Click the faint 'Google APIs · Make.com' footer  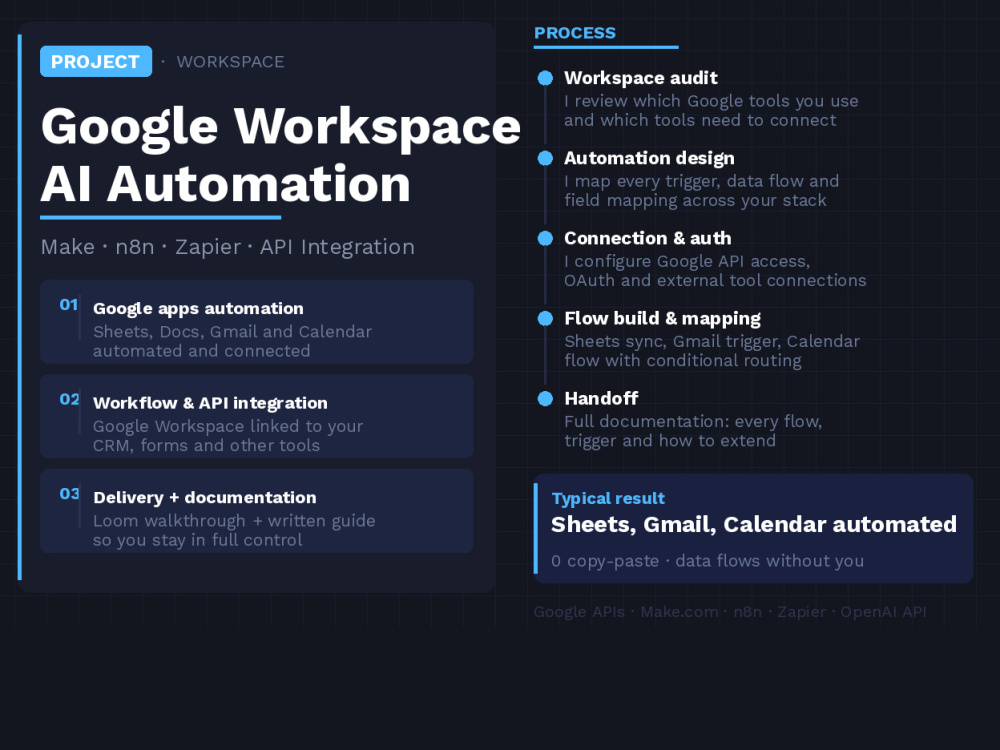(730, 612)
